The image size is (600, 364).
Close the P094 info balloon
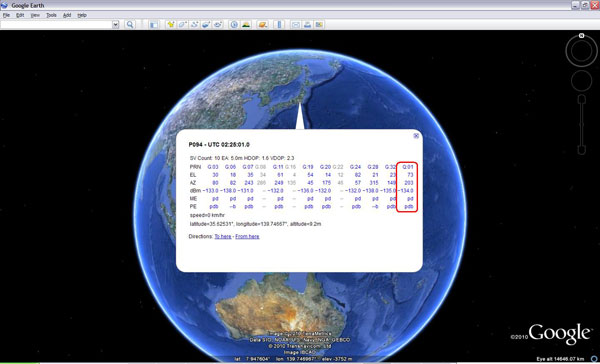(416, 136)
